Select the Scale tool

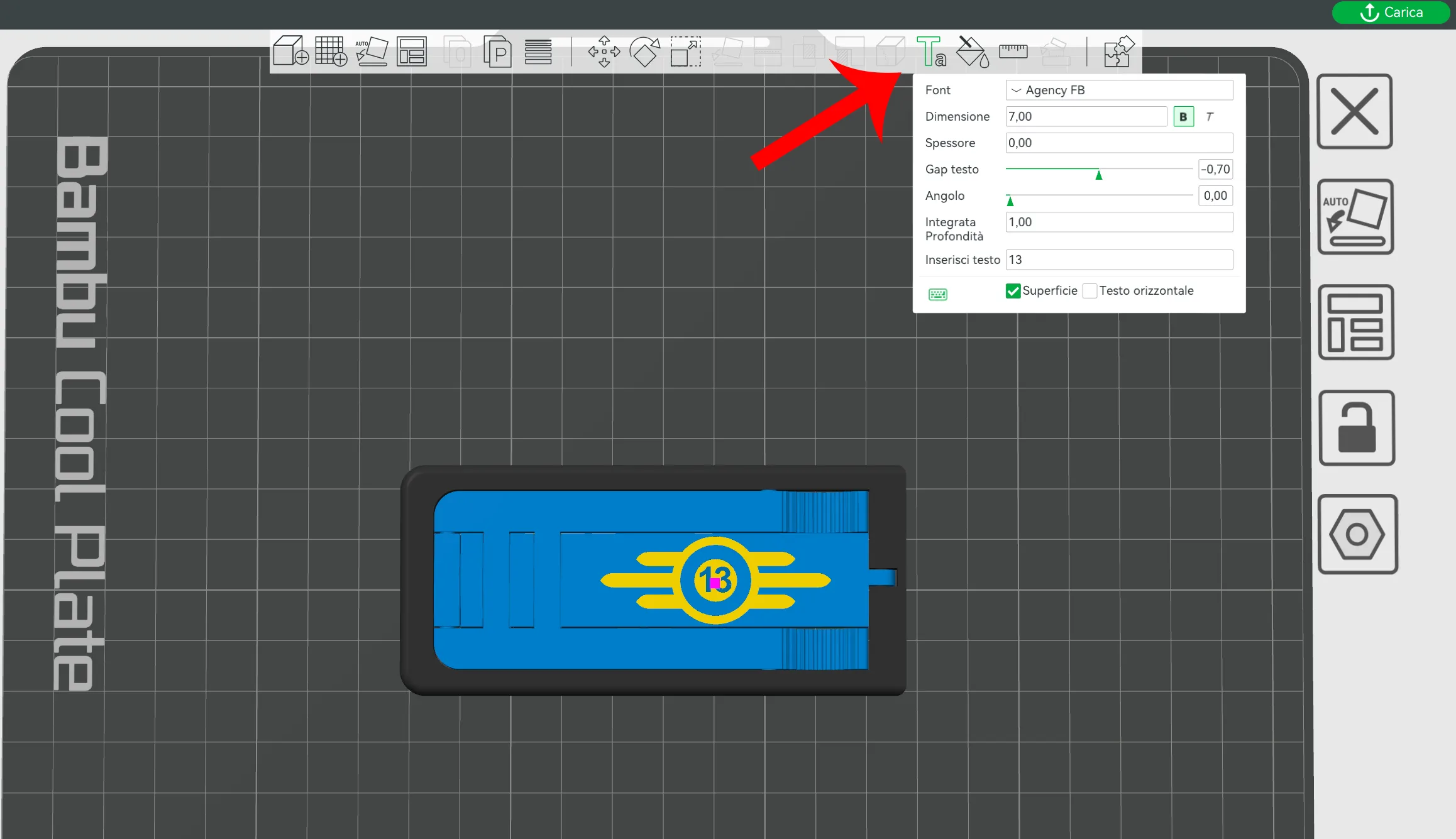(685, 51)
